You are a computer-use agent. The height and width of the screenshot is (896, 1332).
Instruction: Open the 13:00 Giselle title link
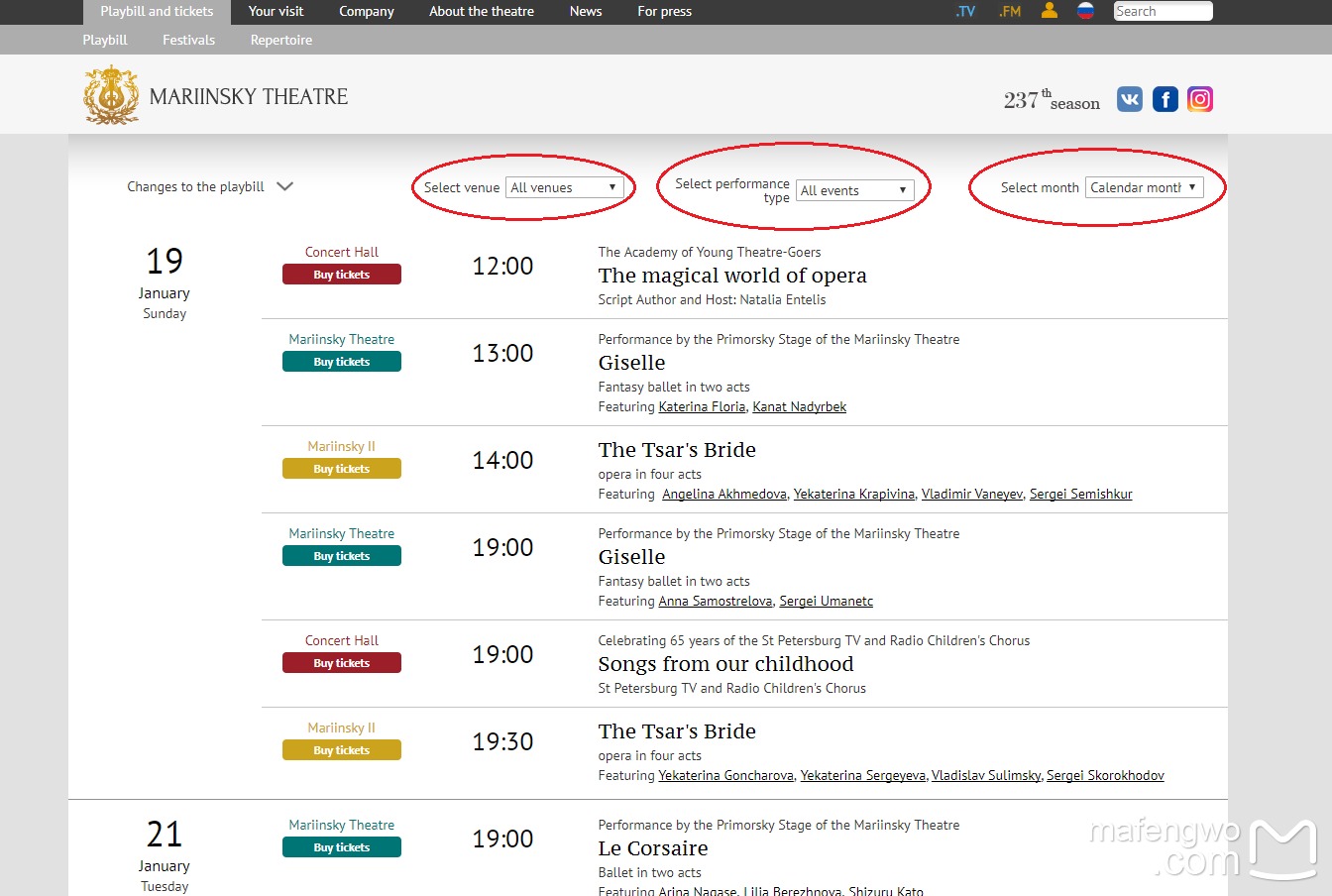point(631,363)
